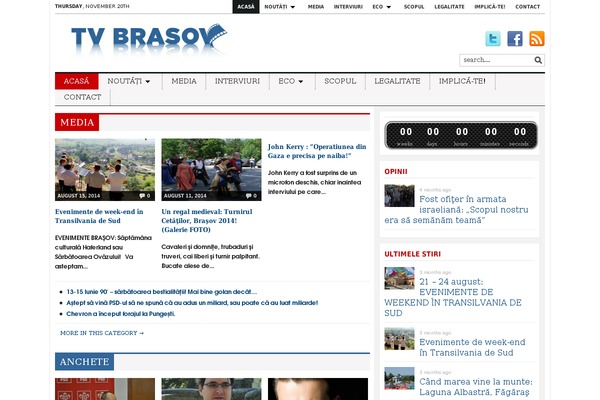The height and width of the screenshot is (400, 600).
Task: Open the red Acasă main tab
Action: [77, 81]
